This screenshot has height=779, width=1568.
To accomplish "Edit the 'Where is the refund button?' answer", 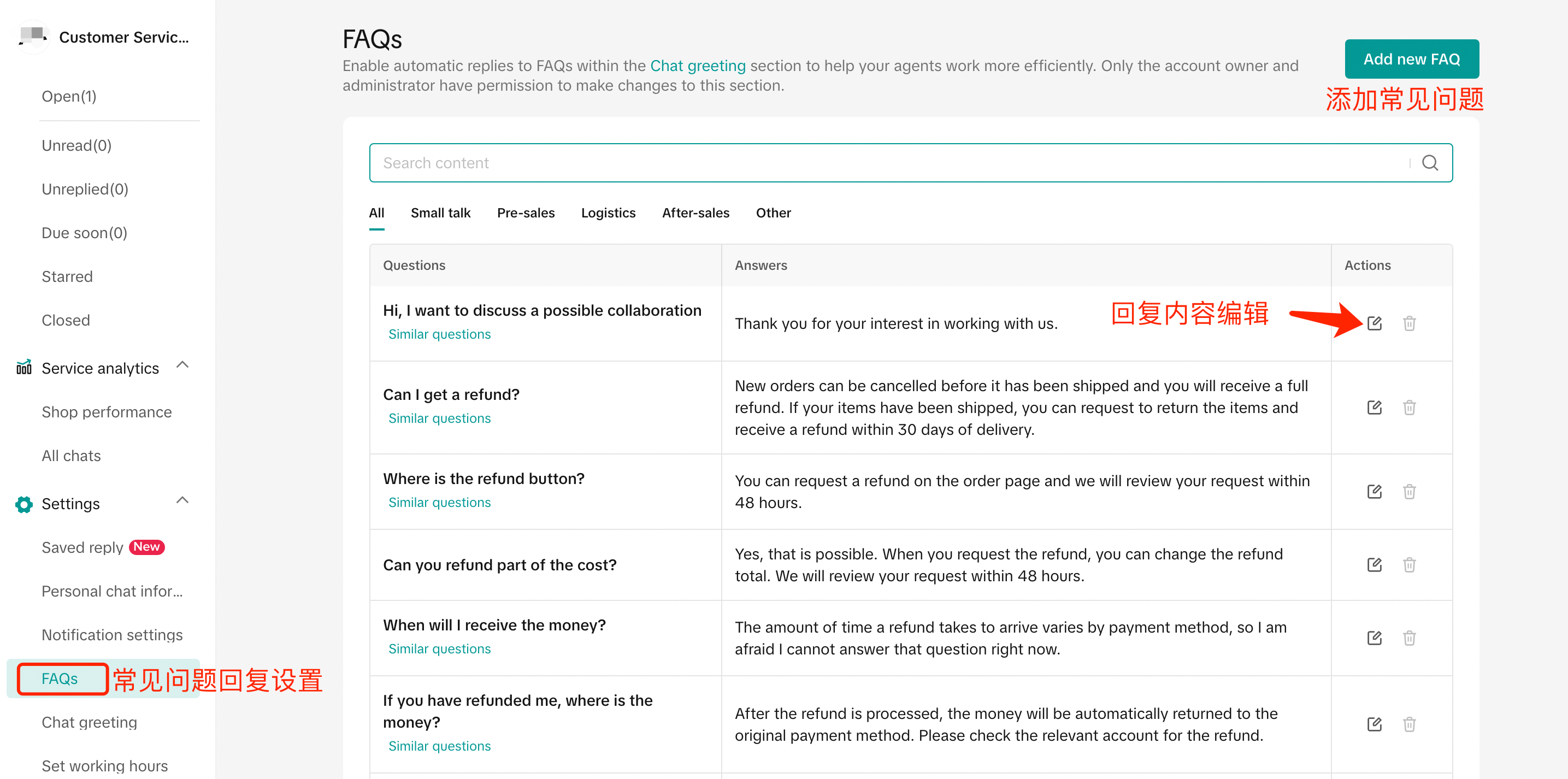I will click(1374, 491).
